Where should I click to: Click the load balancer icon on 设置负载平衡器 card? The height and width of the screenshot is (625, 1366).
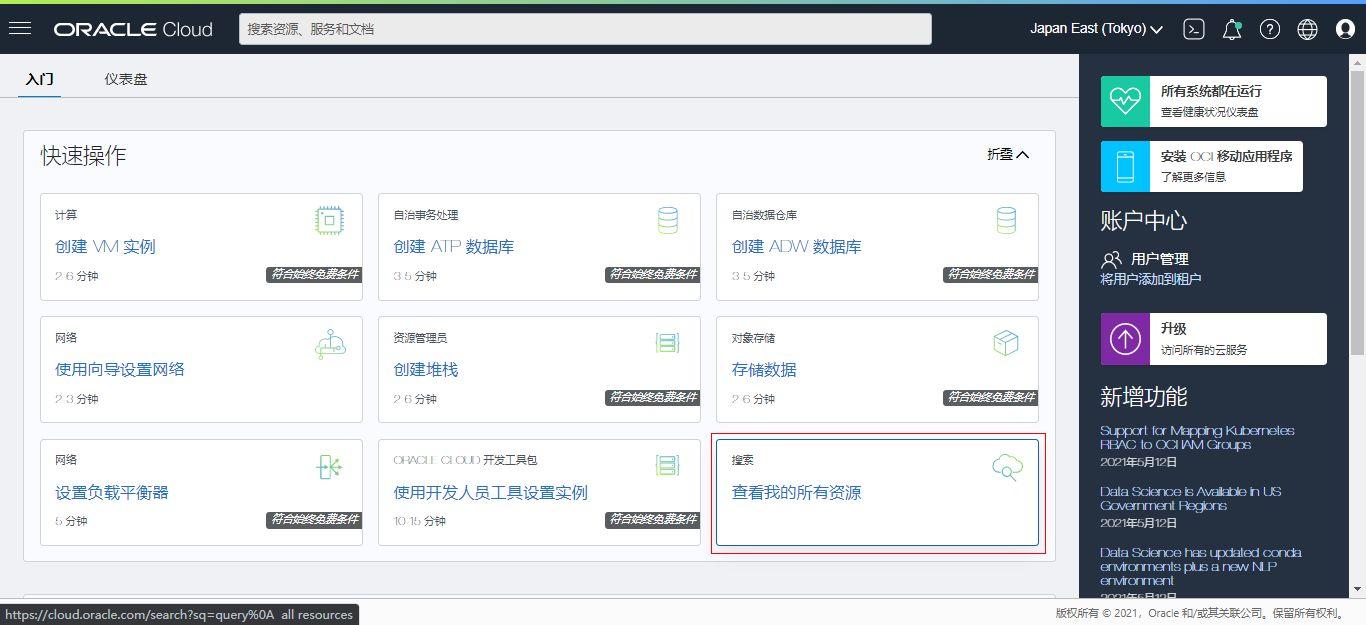click(x=329, y=467)
